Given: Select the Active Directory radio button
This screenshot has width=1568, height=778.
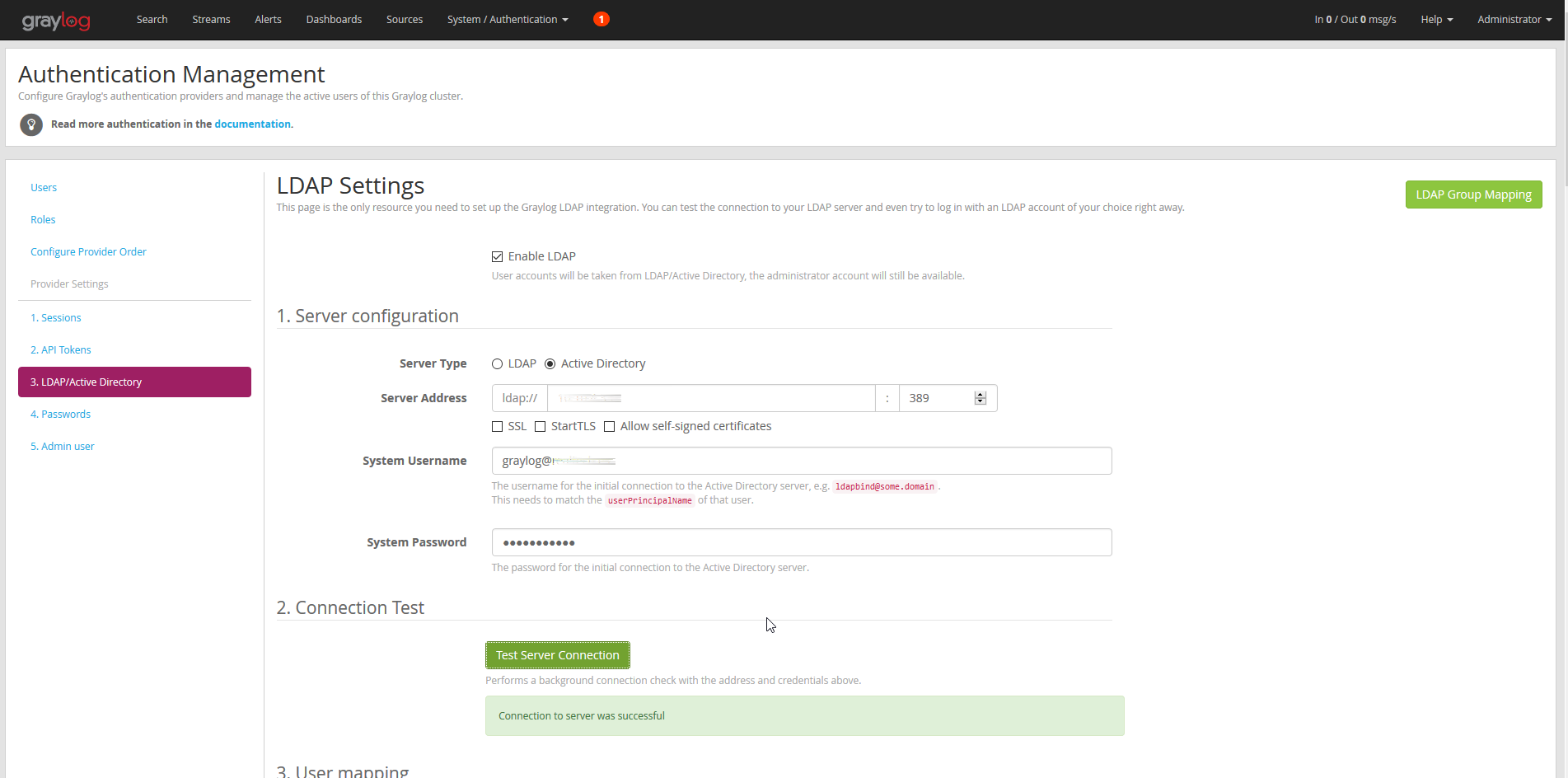Looking at the screenshot, I should click(x=550, y=364).
